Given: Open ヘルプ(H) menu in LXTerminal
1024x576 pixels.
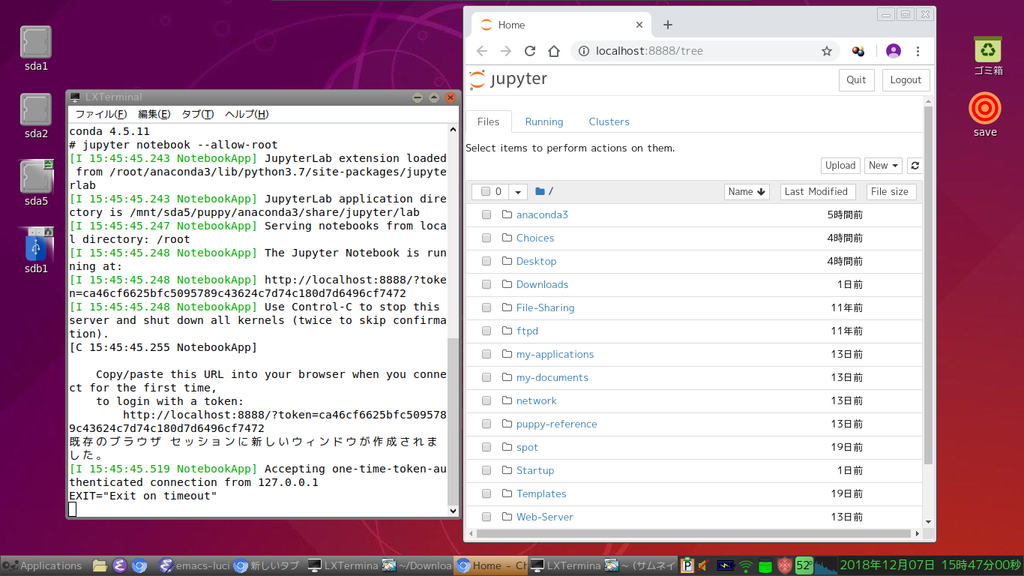Looking at the screenshot, I should pos(246,114).
